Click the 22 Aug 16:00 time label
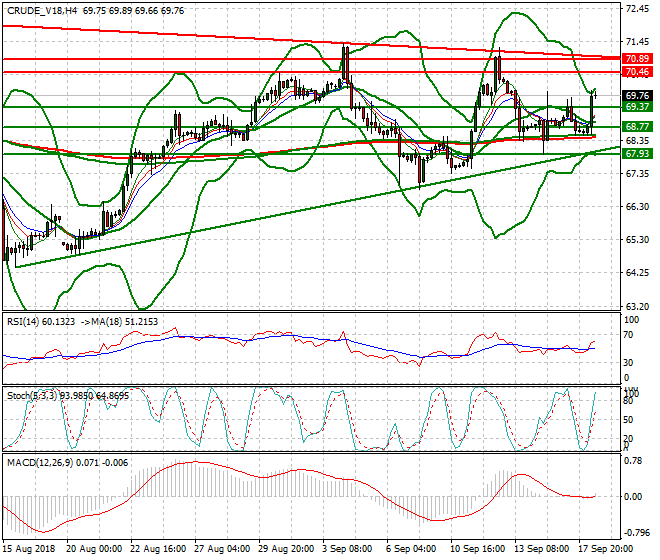 158,549
